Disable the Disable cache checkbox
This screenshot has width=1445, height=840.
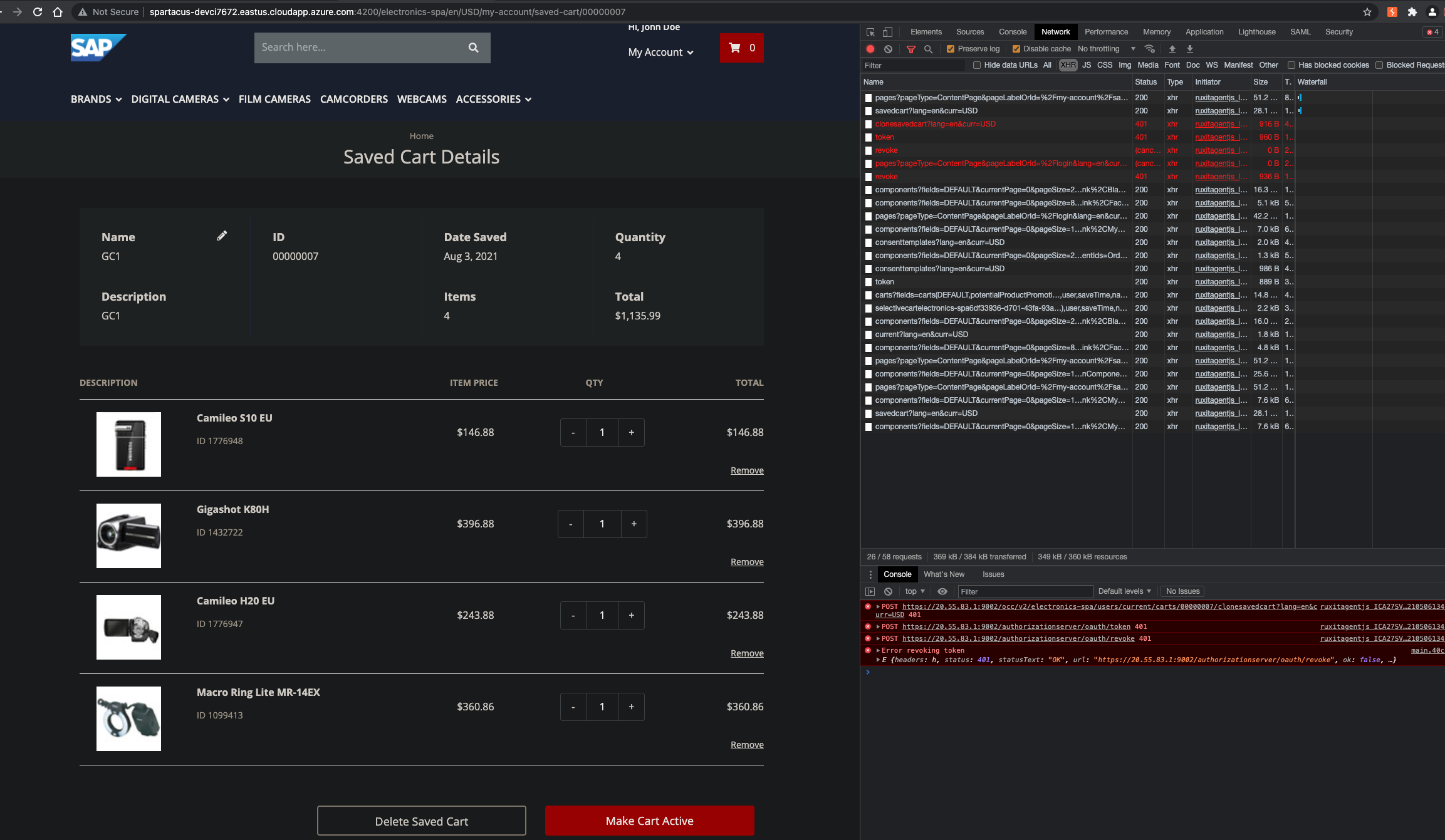pyautogui.click(x=1016, y=48)
